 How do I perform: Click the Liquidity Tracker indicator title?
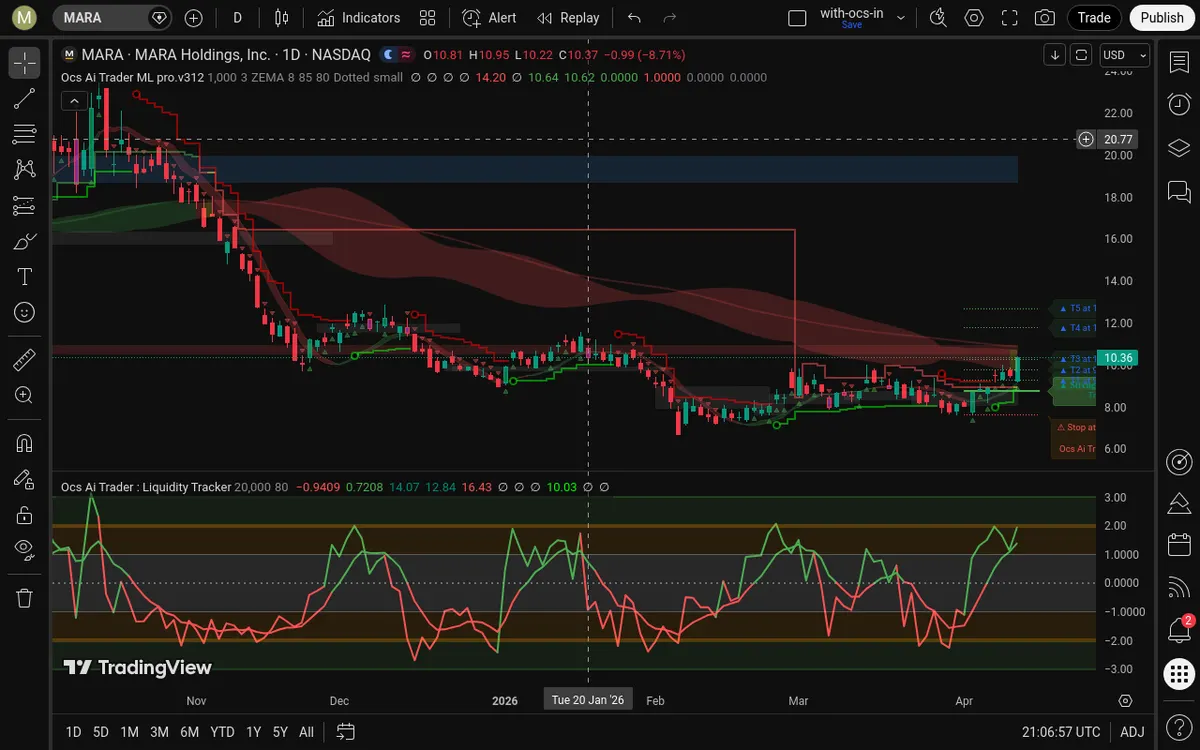click(146, 487)
